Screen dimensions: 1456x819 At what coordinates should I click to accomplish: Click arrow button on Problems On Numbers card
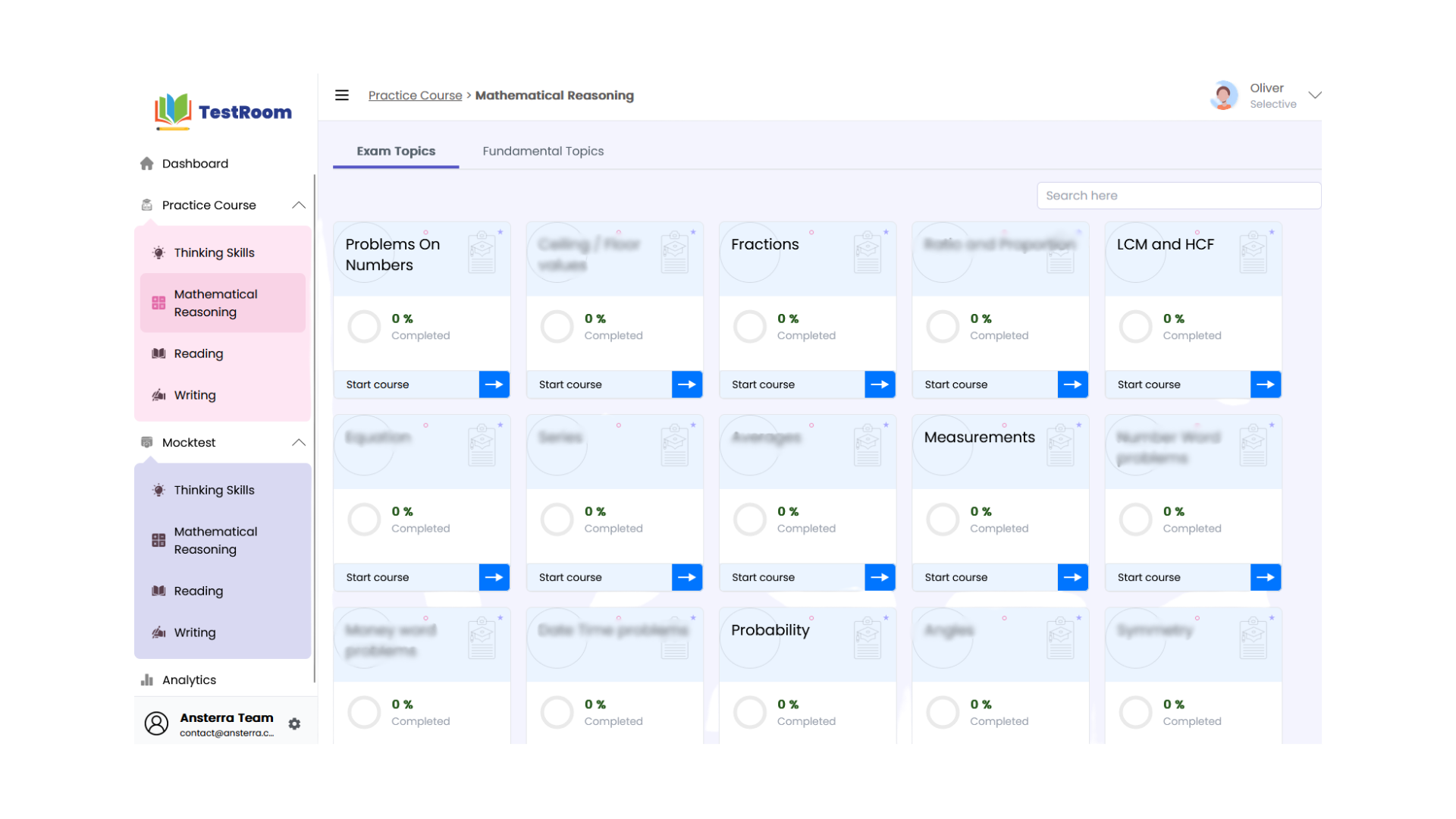(x=494, y=384)
